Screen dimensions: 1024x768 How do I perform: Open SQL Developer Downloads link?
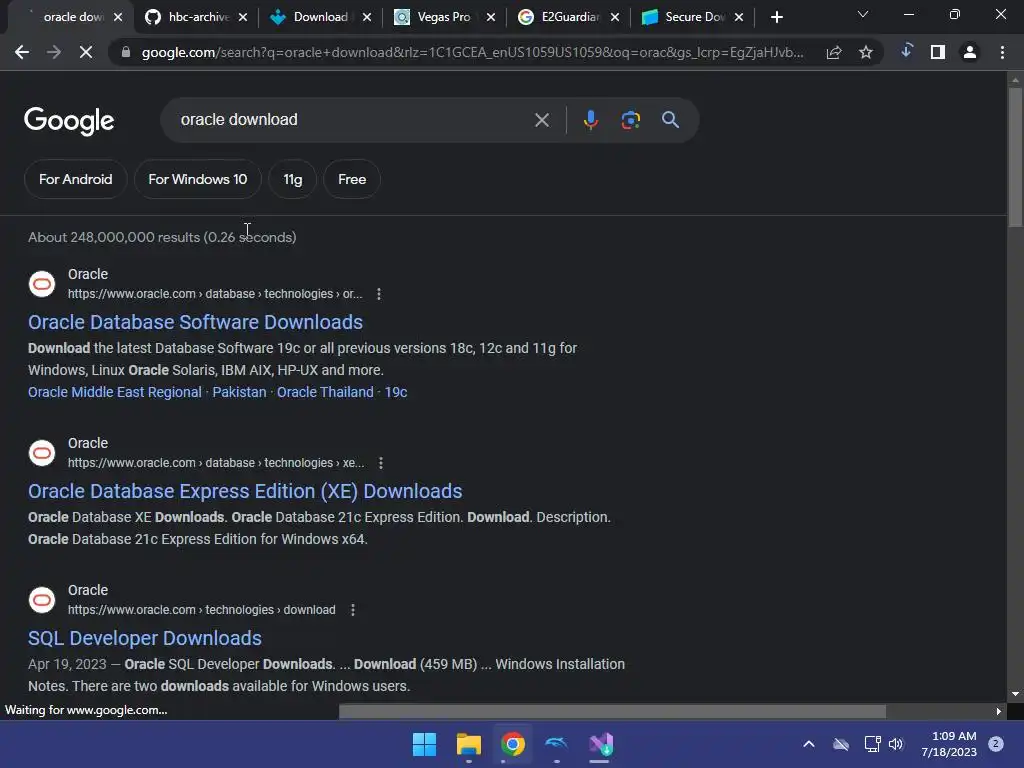tap(145, 638)
